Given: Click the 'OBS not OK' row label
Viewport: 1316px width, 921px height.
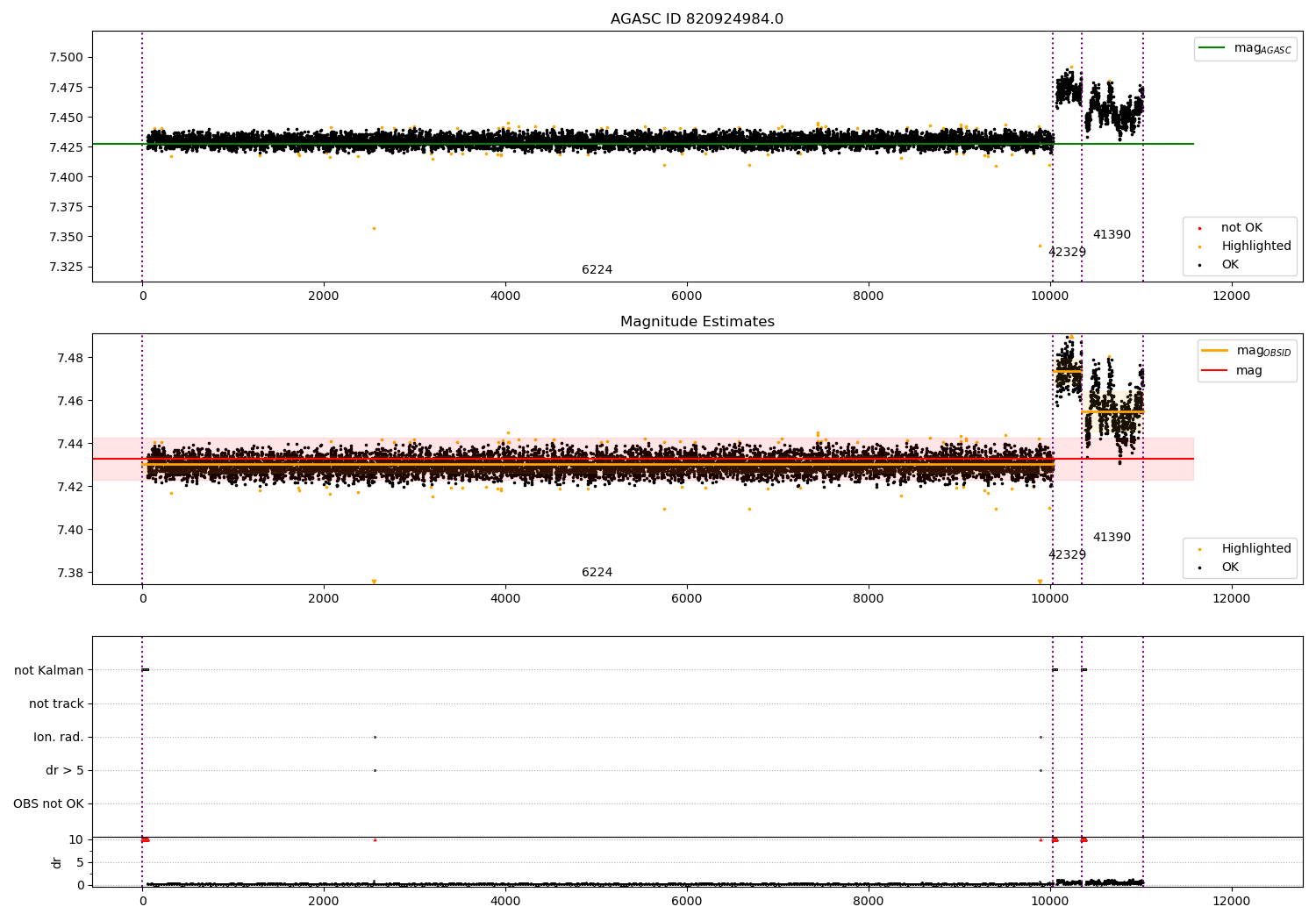Looking at the screenshot, I should pyautogui.click(x=48, y=804).
